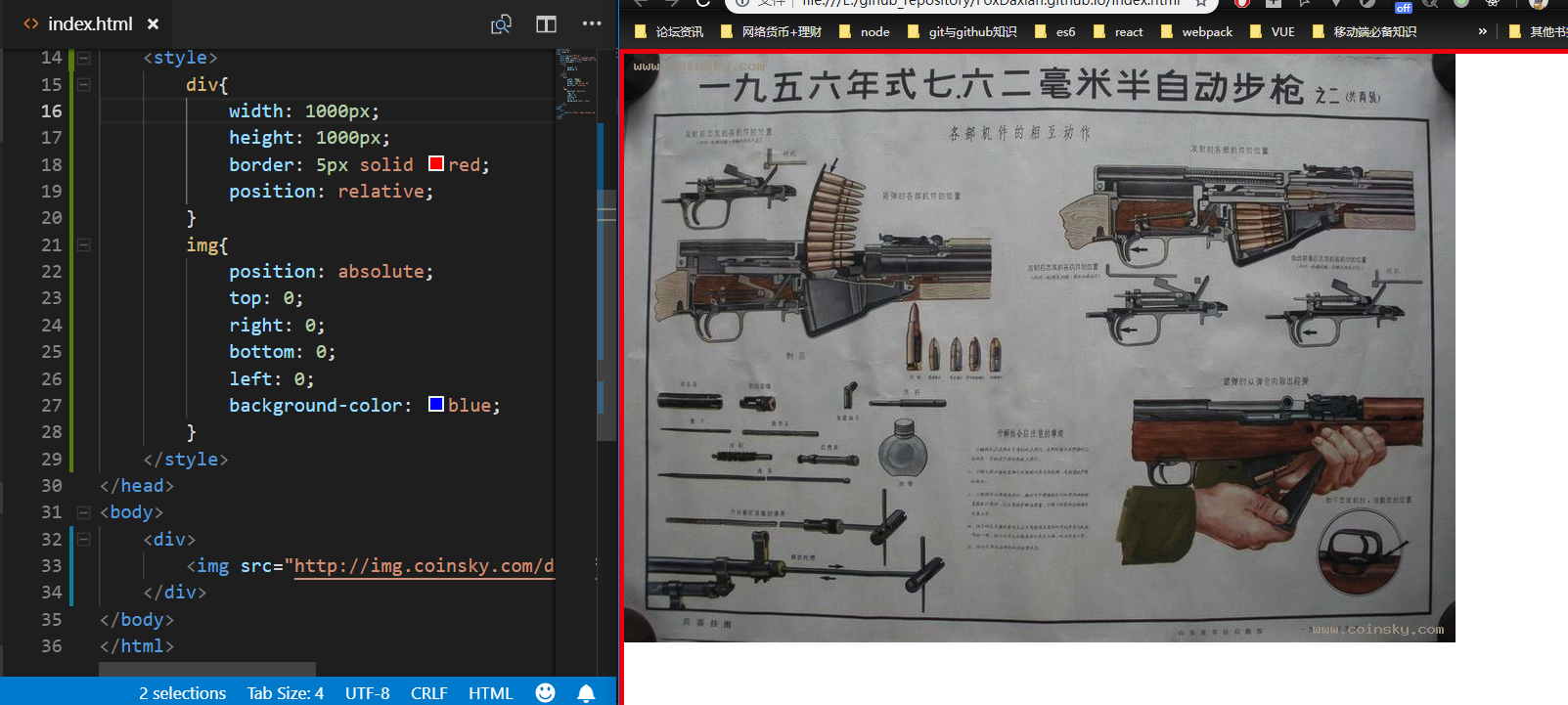Show hidden bookmarks with » chevron
This screenshot has width=1568, height=705.
(1482, 31)
